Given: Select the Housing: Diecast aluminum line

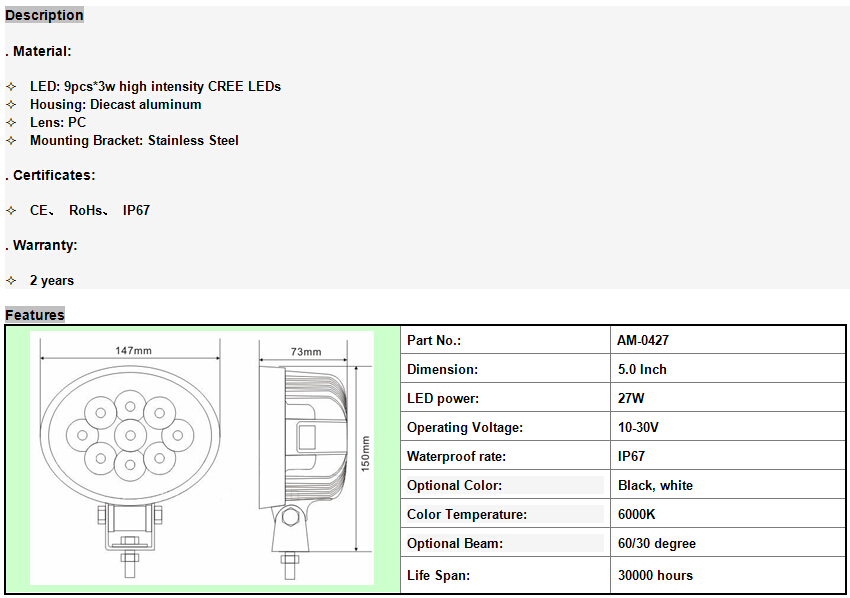Looking at the screenshot, I should 115,105.
